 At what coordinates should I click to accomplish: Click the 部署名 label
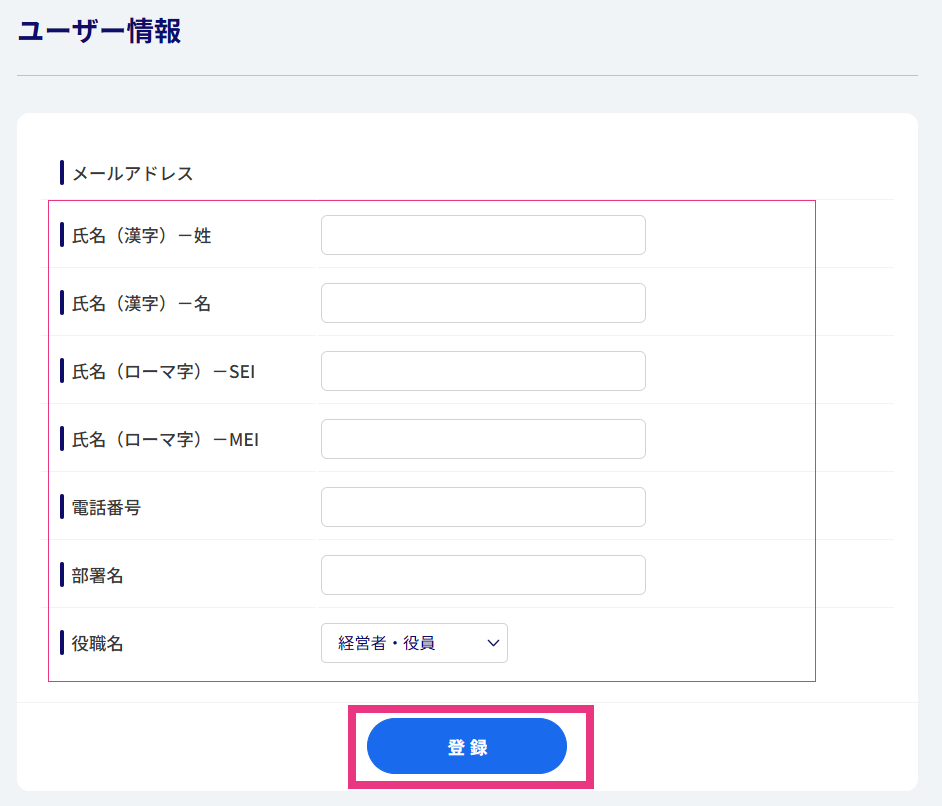[97, 575]
